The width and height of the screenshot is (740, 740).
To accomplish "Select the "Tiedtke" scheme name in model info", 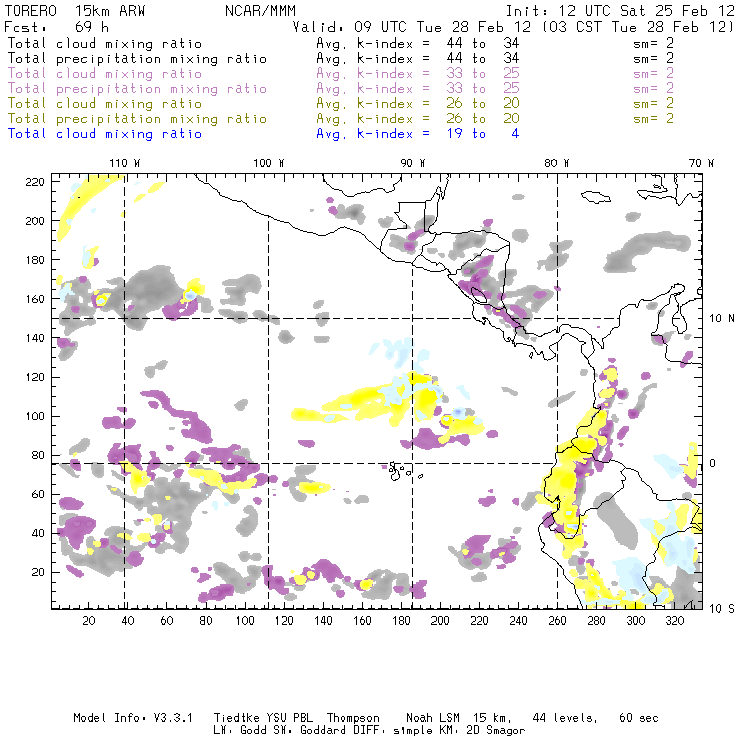I will (x=237, y=718).
